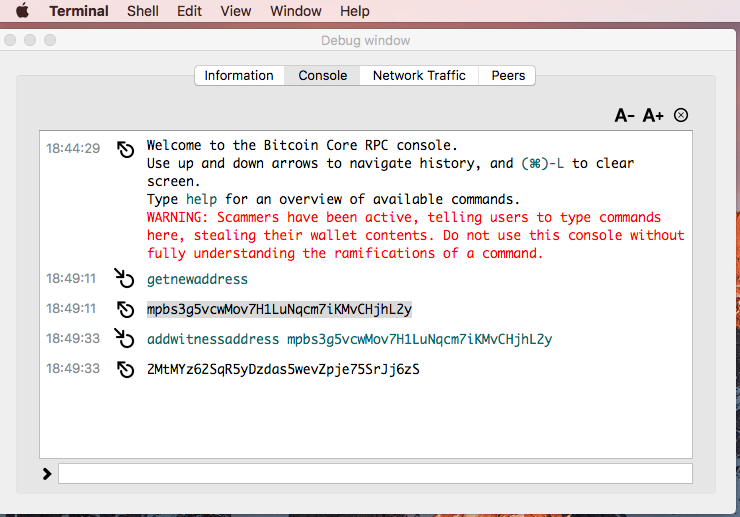This screenshot has width=740, height=517.
Task: Clear the console with the circled X
Action: coord(681,115)
